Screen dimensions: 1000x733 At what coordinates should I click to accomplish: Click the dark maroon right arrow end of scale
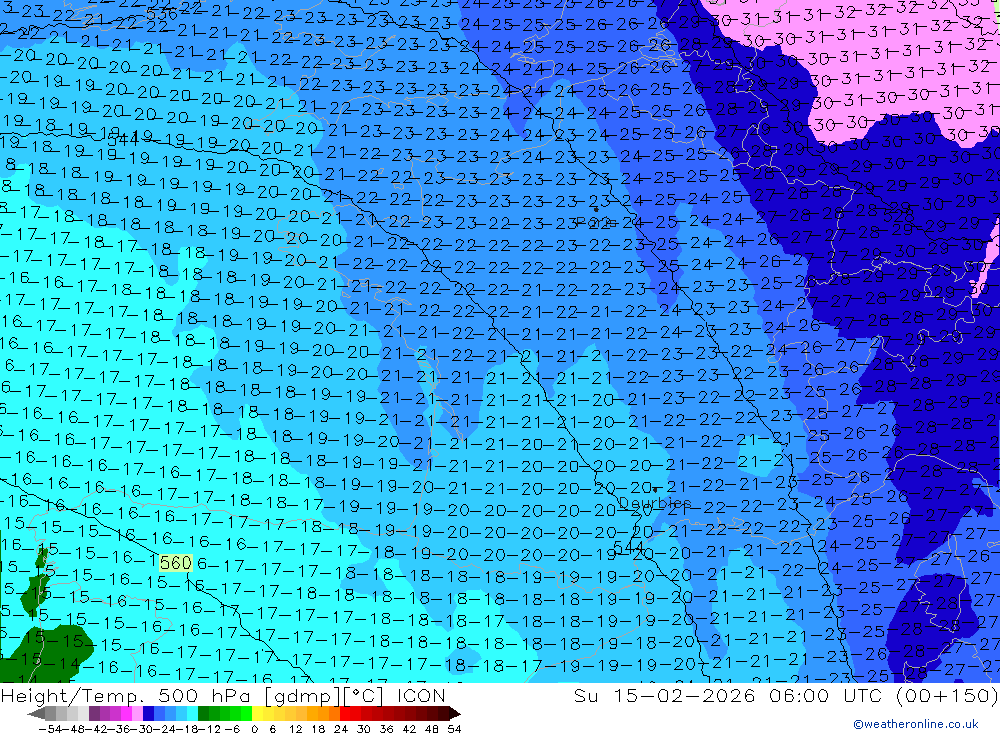pos(455,713)
